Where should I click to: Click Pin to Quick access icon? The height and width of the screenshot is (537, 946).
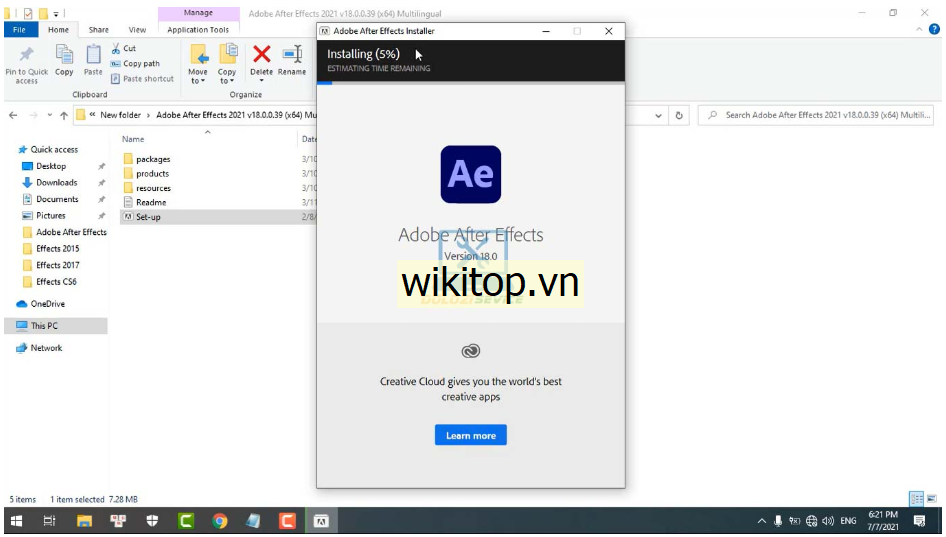tap(26, 55)
